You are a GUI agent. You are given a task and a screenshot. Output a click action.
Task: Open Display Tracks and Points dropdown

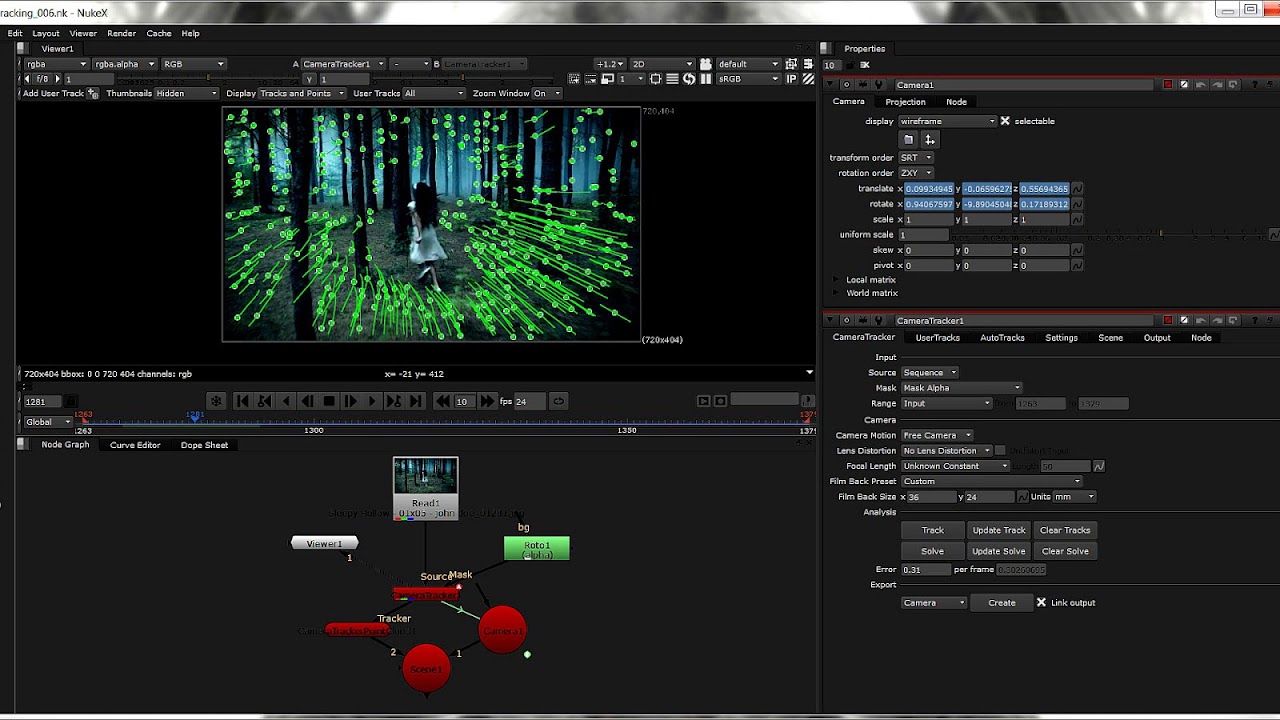[x=301, y=93]
